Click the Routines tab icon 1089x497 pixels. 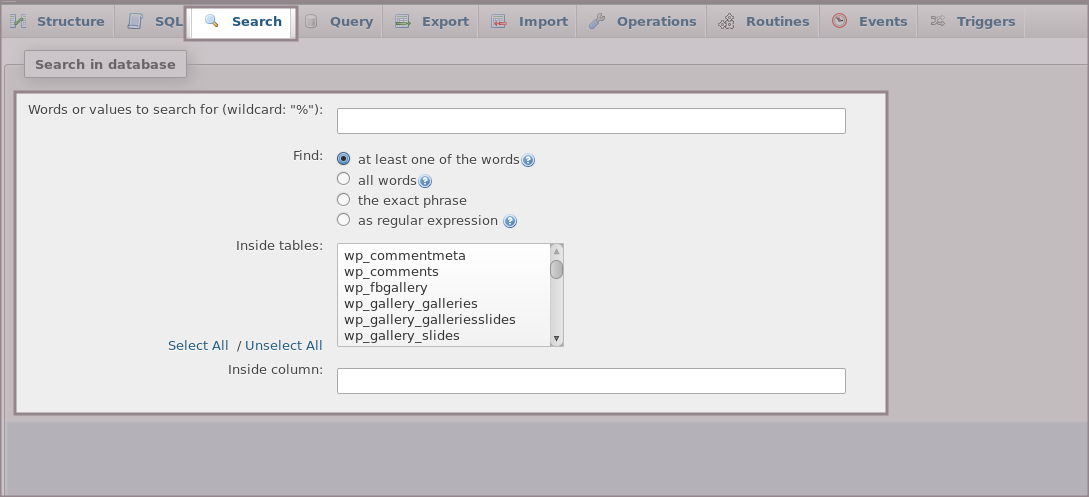pyautogui.click(x=726, y=21)
